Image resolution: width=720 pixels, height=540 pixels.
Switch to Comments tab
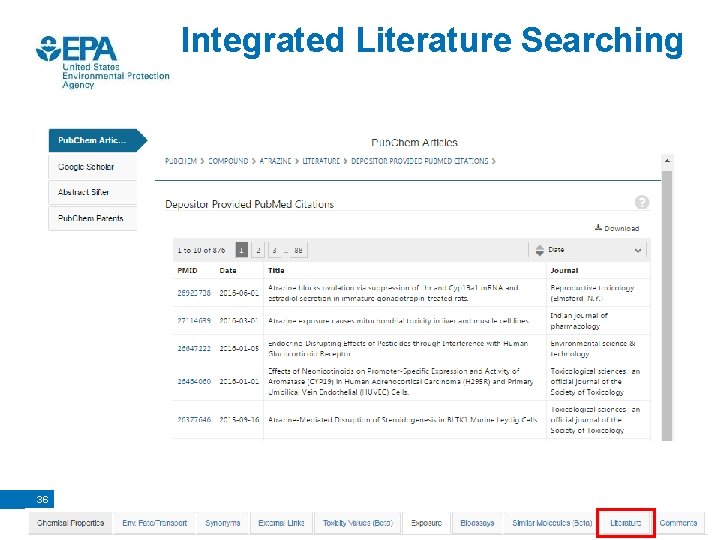tap(678, 523)
